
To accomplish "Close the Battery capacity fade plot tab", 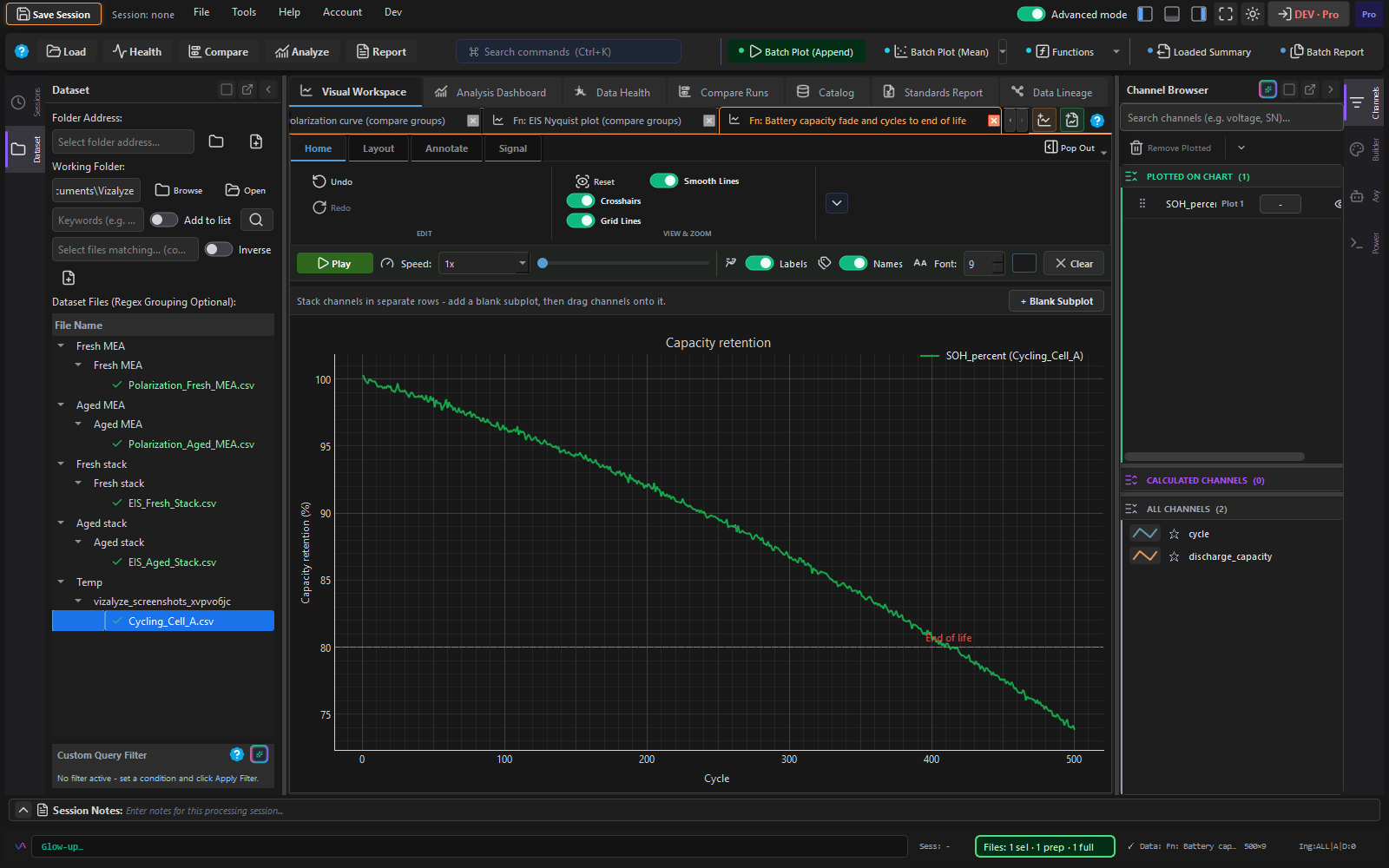I will tap(993, 121).
